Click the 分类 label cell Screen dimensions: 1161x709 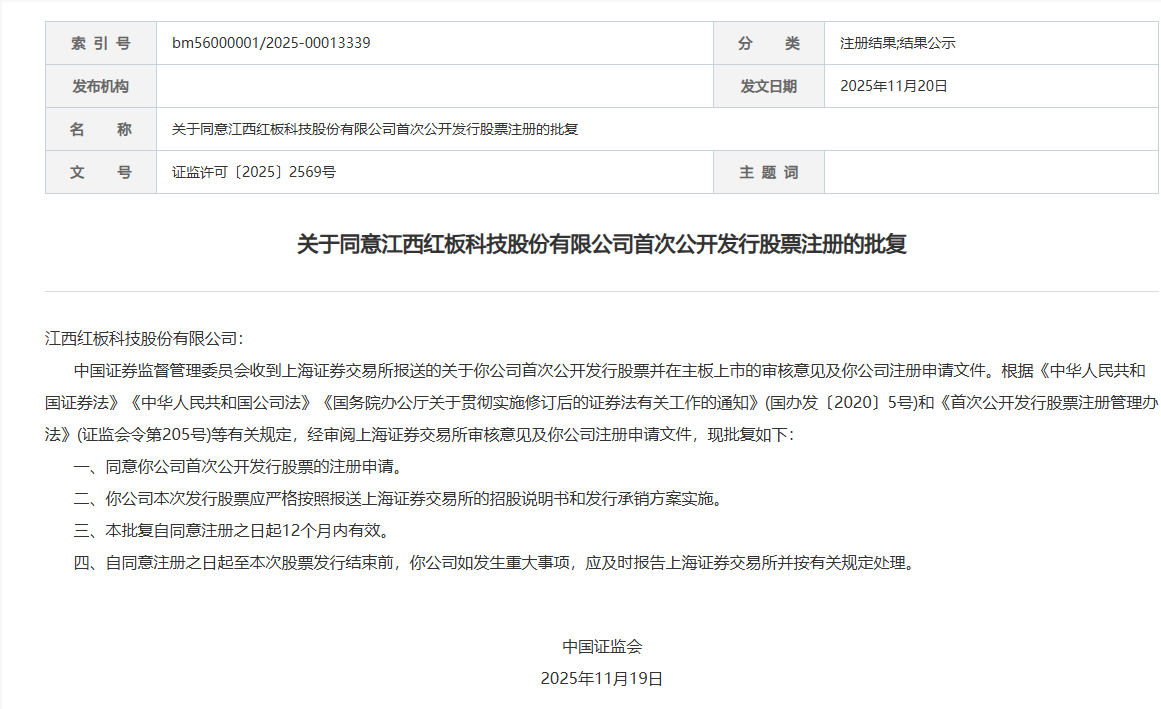768,42
